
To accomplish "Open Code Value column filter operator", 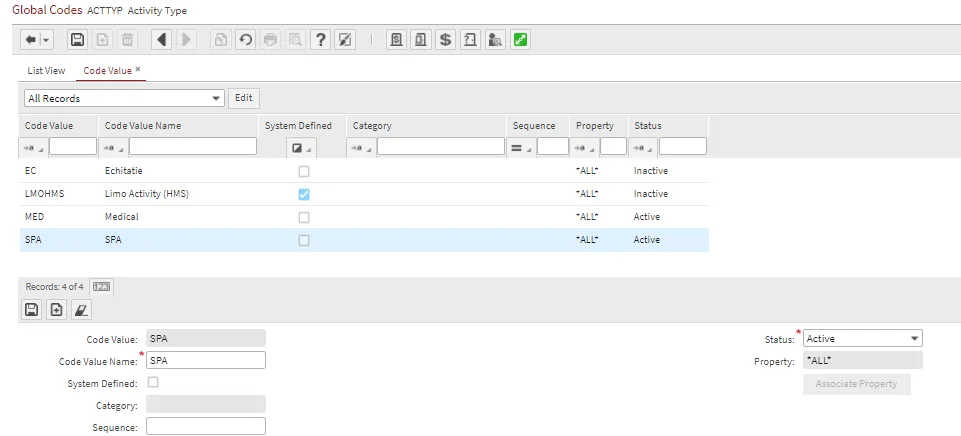I will 33,148.
